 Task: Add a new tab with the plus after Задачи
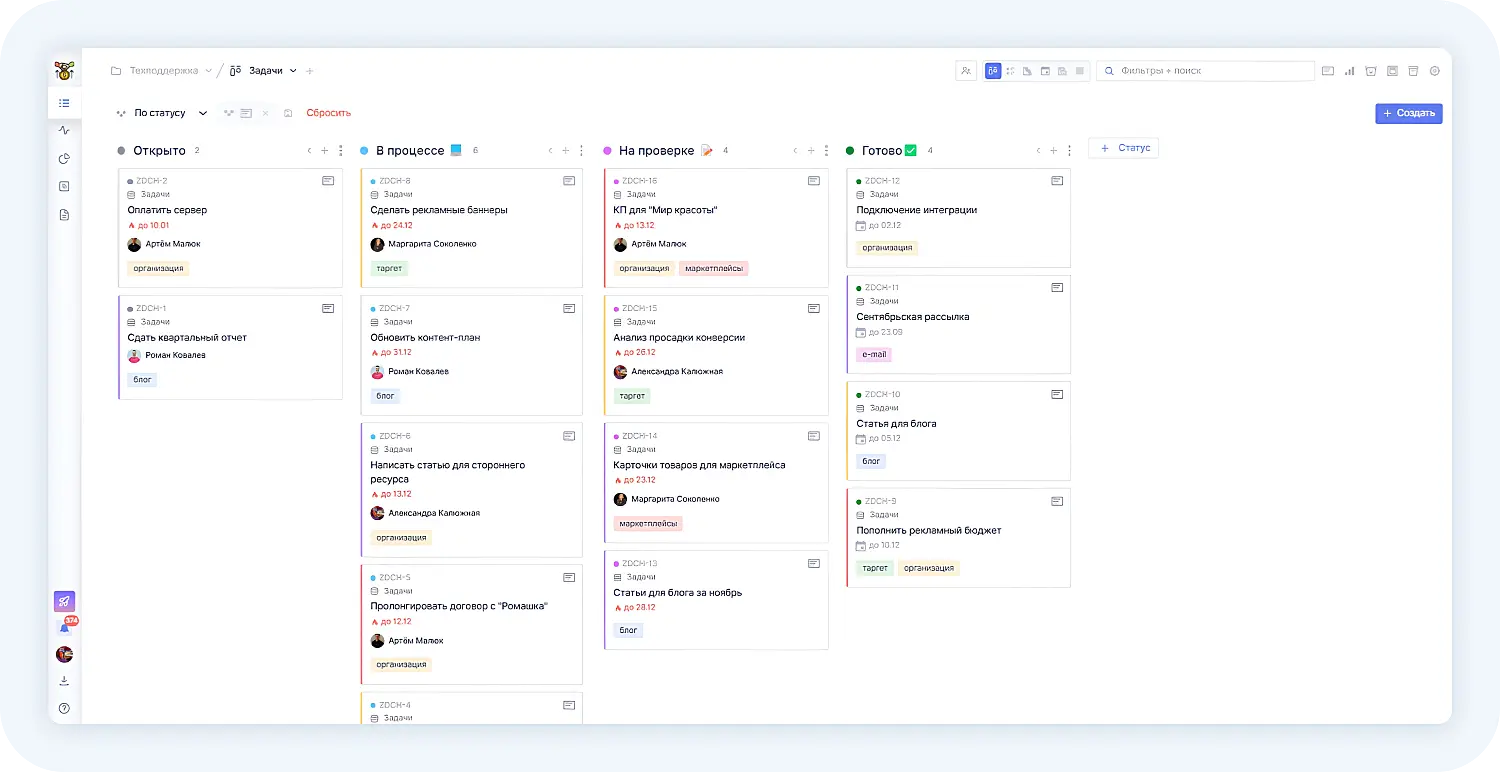(310, 71)
